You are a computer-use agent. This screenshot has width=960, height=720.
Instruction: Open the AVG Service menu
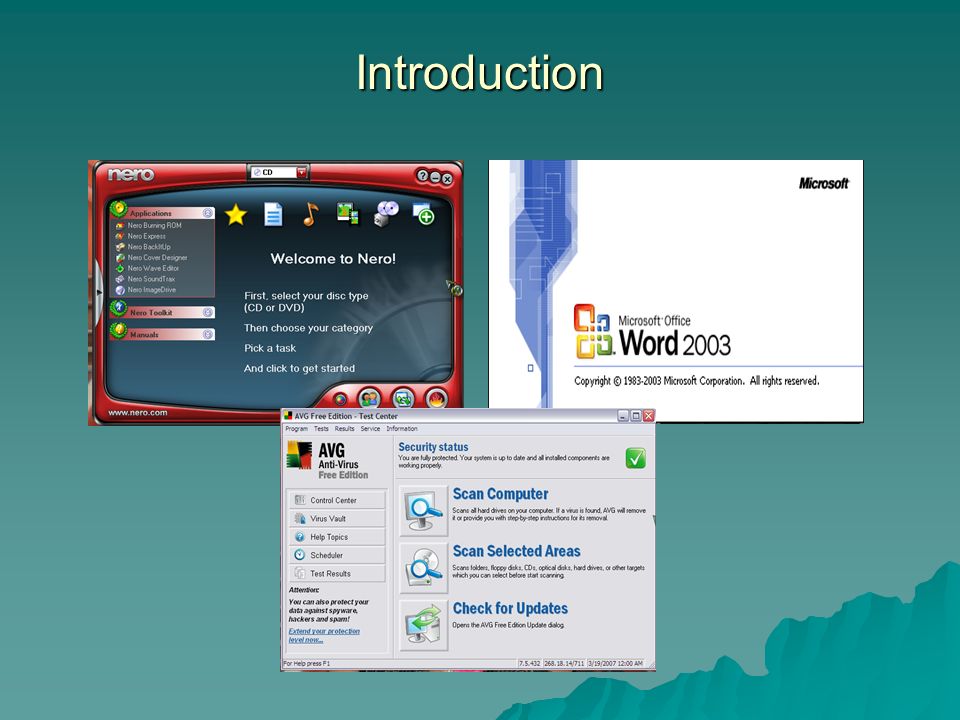point(370,429)
